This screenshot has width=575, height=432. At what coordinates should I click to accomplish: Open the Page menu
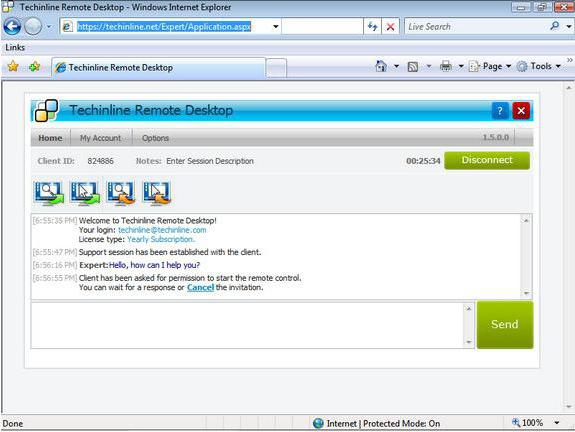[490, 66]
